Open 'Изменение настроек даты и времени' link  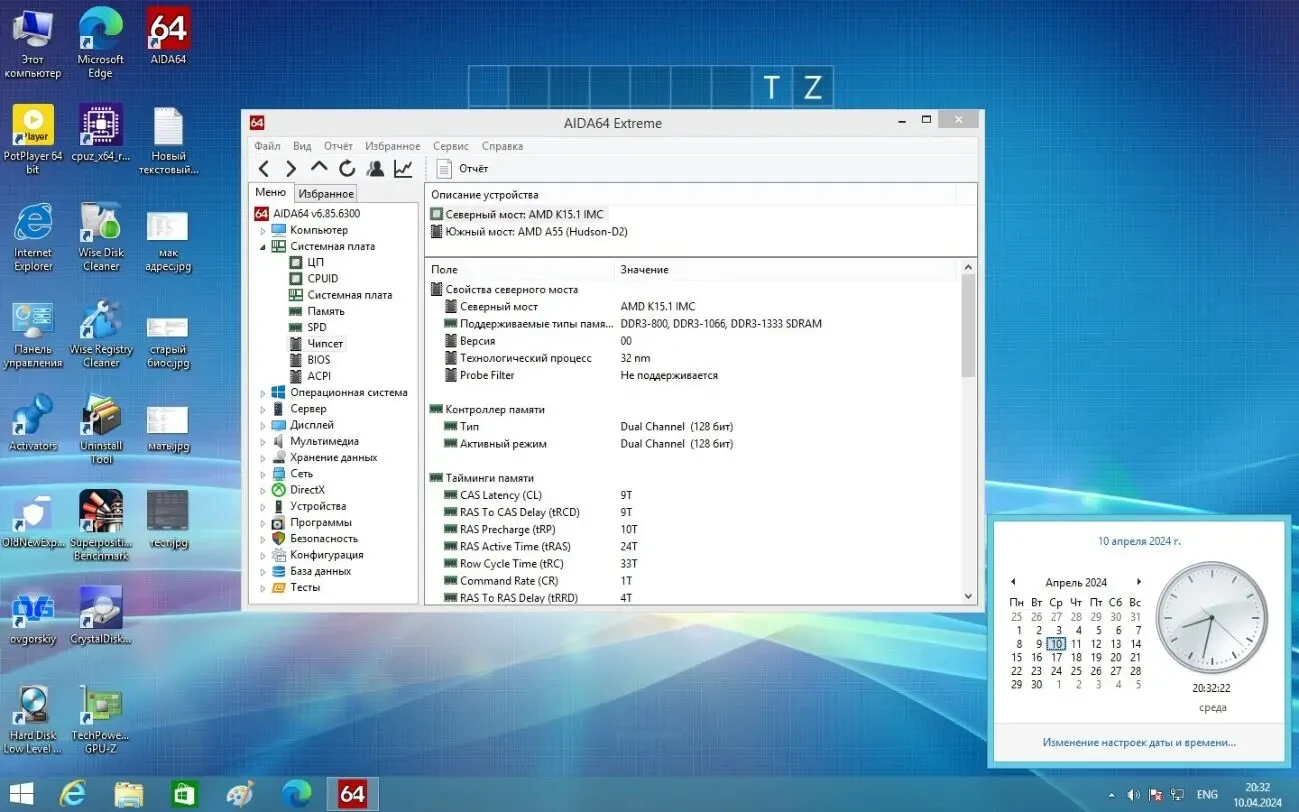pyautogui.click(x=1139, y=741)
